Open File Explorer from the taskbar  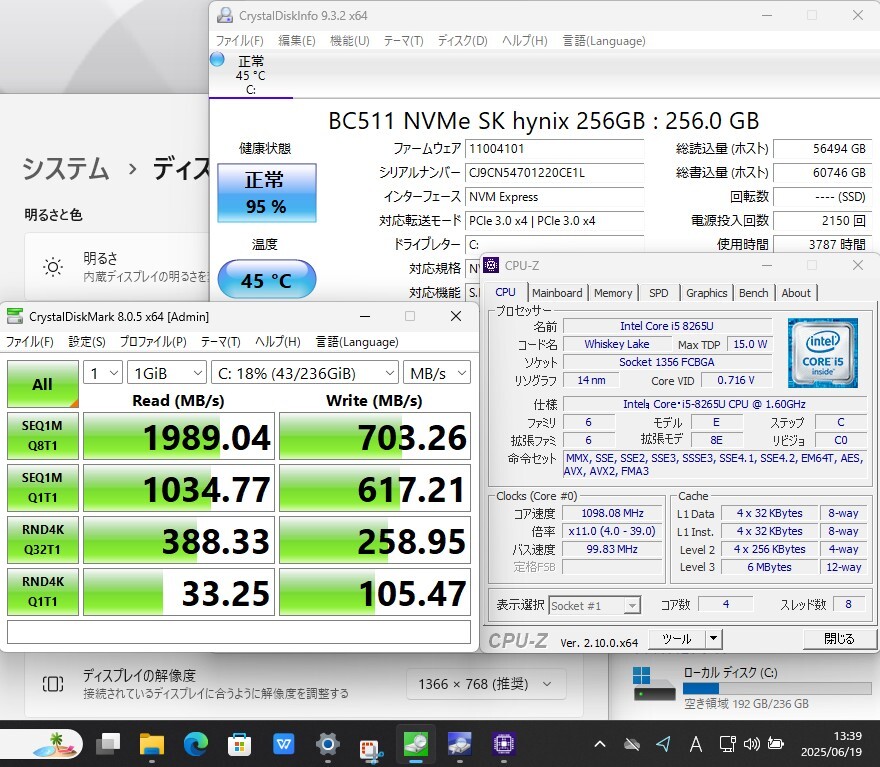point(152,745)
